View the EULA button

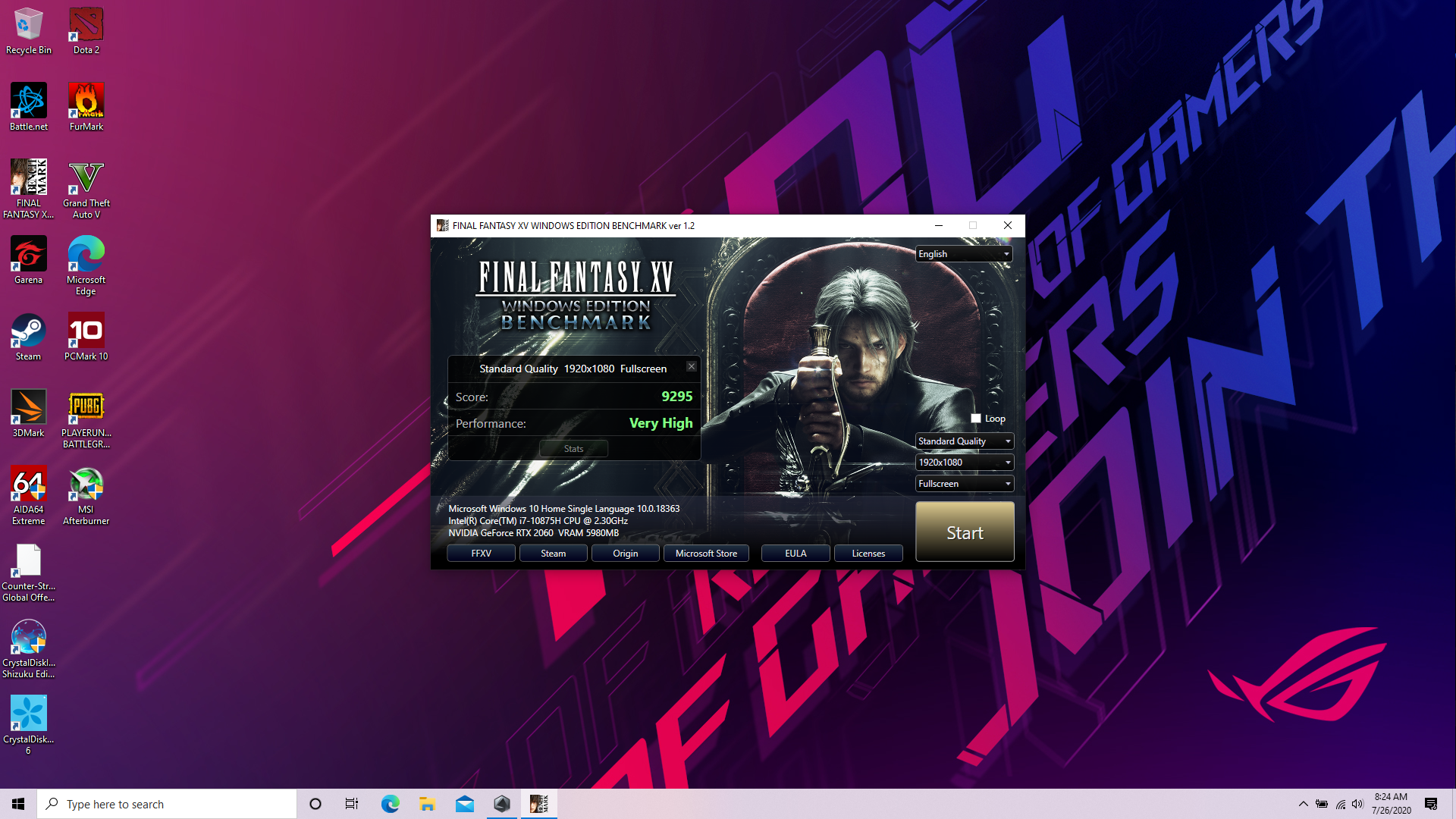(x=795, y=554)
